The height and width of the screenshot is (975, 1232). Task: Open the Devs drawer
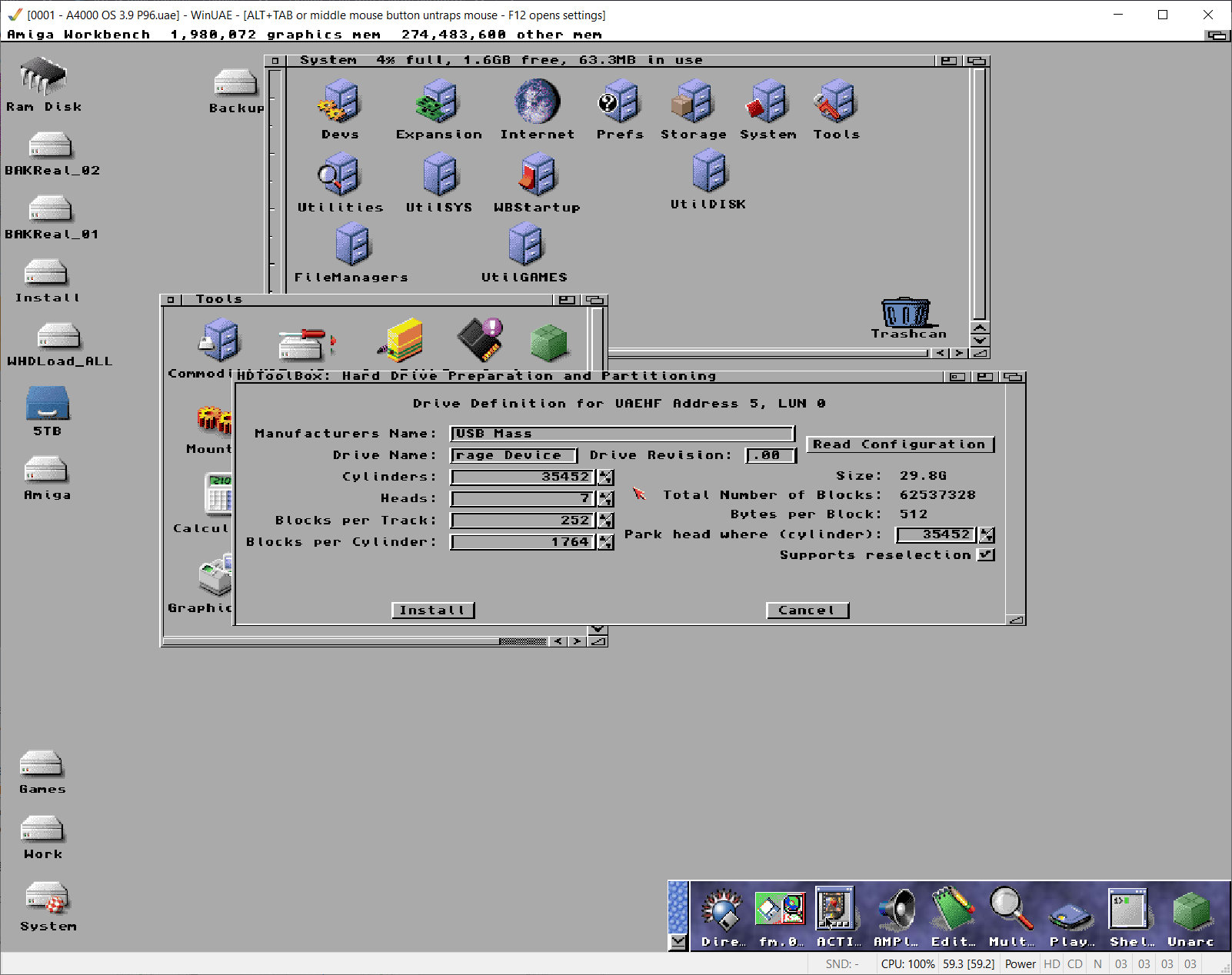point(340,101)
